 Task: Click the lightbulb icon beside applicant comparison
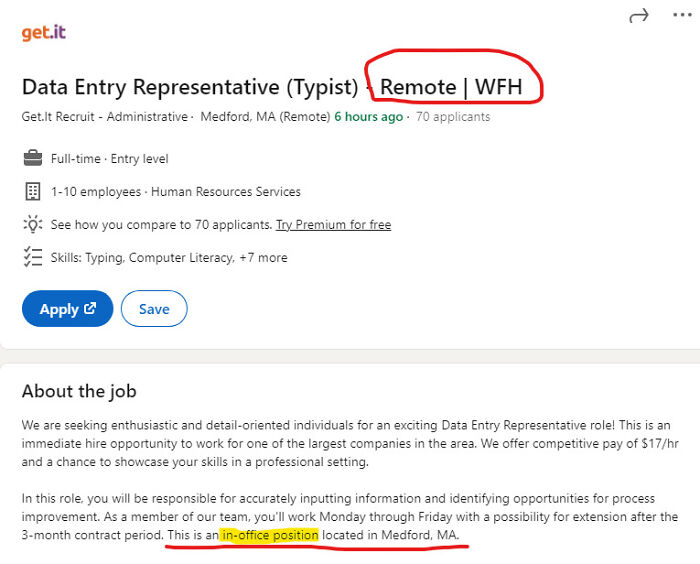[x=32, y=224]
